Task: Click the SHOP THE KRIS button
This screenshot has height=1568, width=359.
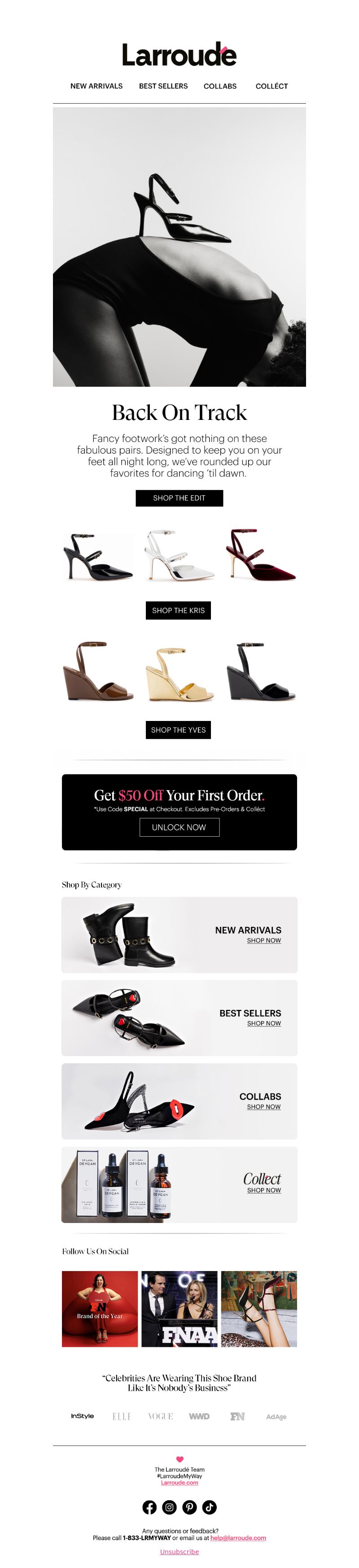Action: 178,610
